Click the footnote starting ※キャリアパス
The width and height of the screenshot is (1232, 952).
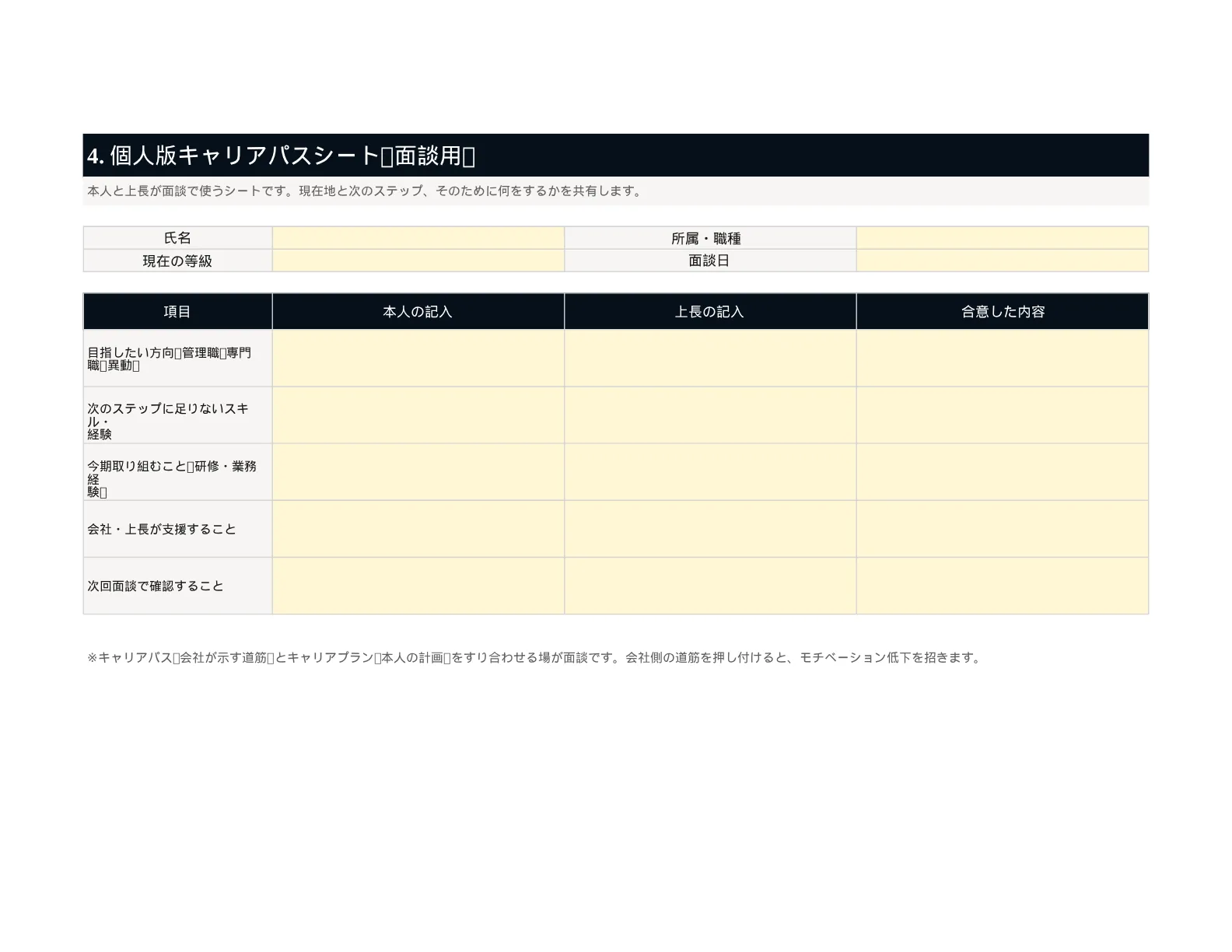click(535, 658)
